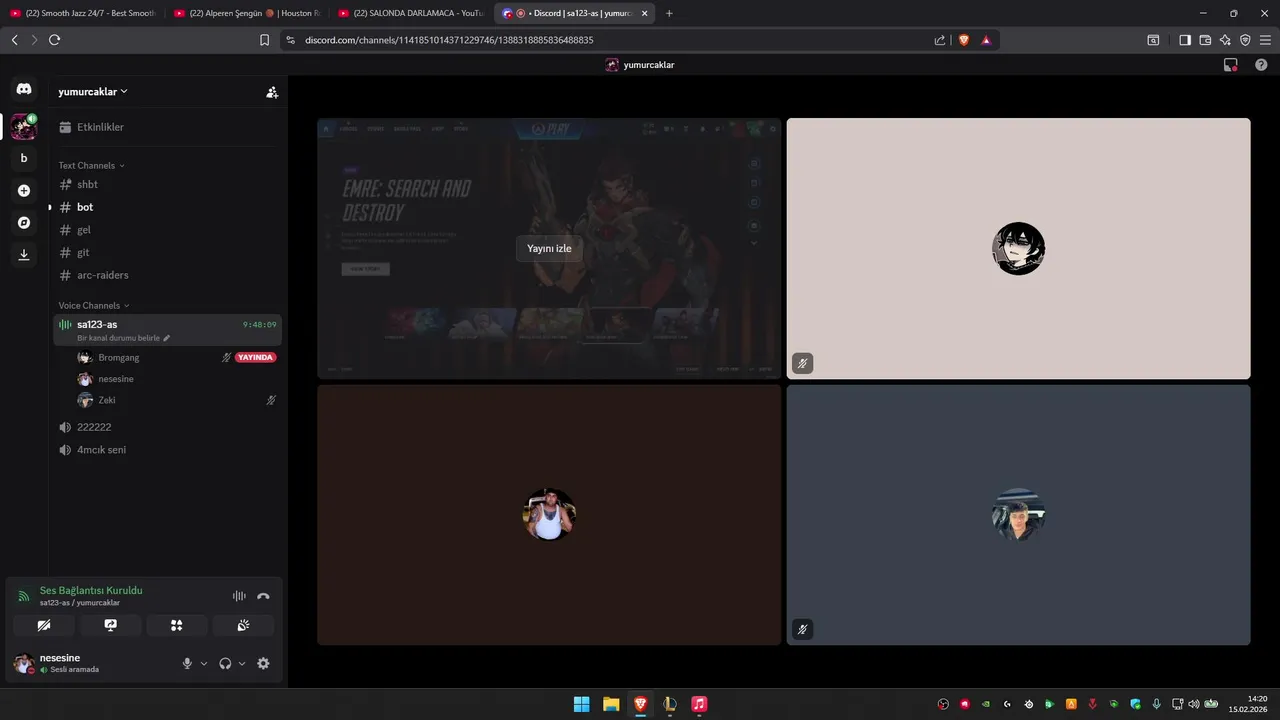Open Brave VPN shield icon in toolbar
The width and height of the screenshot is (1280, 720).
pos(1245,40)
